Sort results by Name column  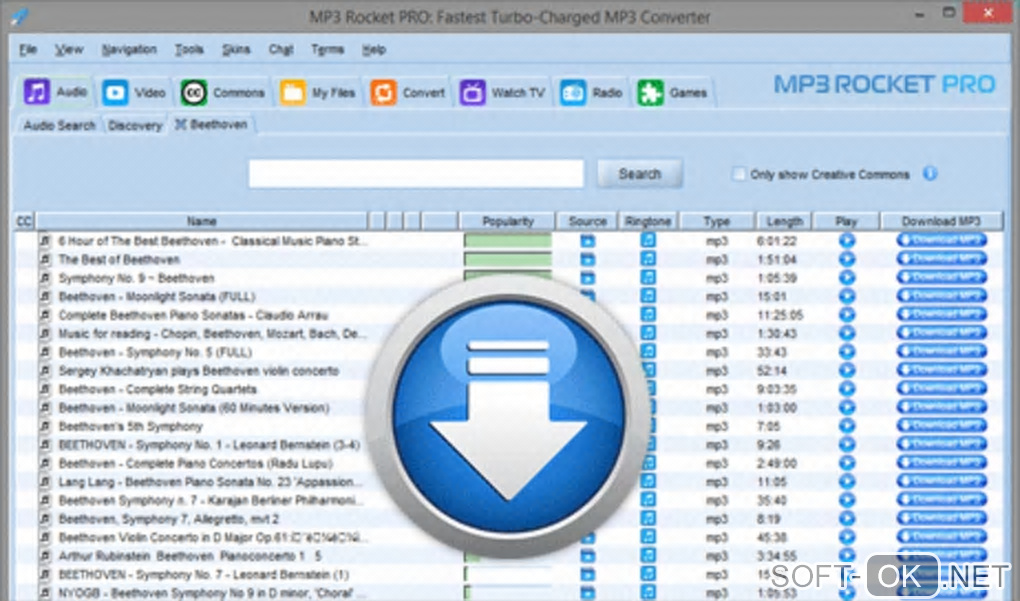pyautogui.click(x=202, y=221)
